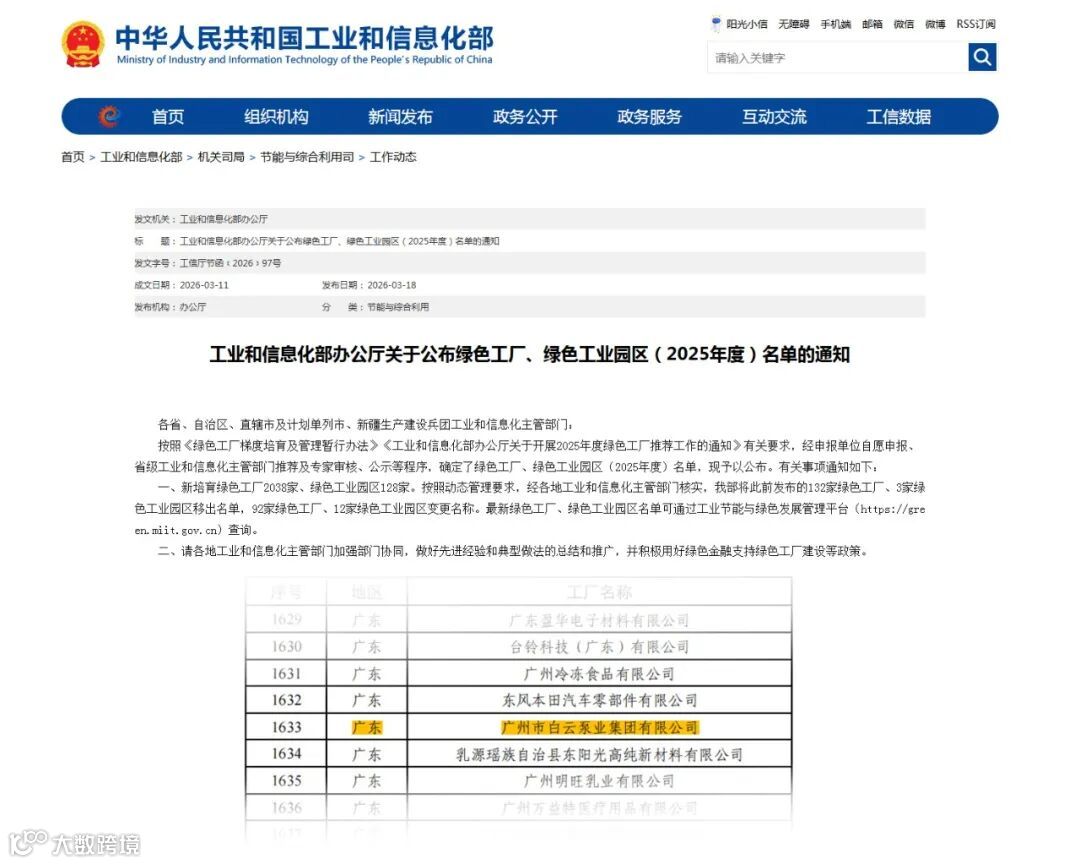Click the 分类 节能与综合利用 value
1080x864 pixels.
click(398, 307)
